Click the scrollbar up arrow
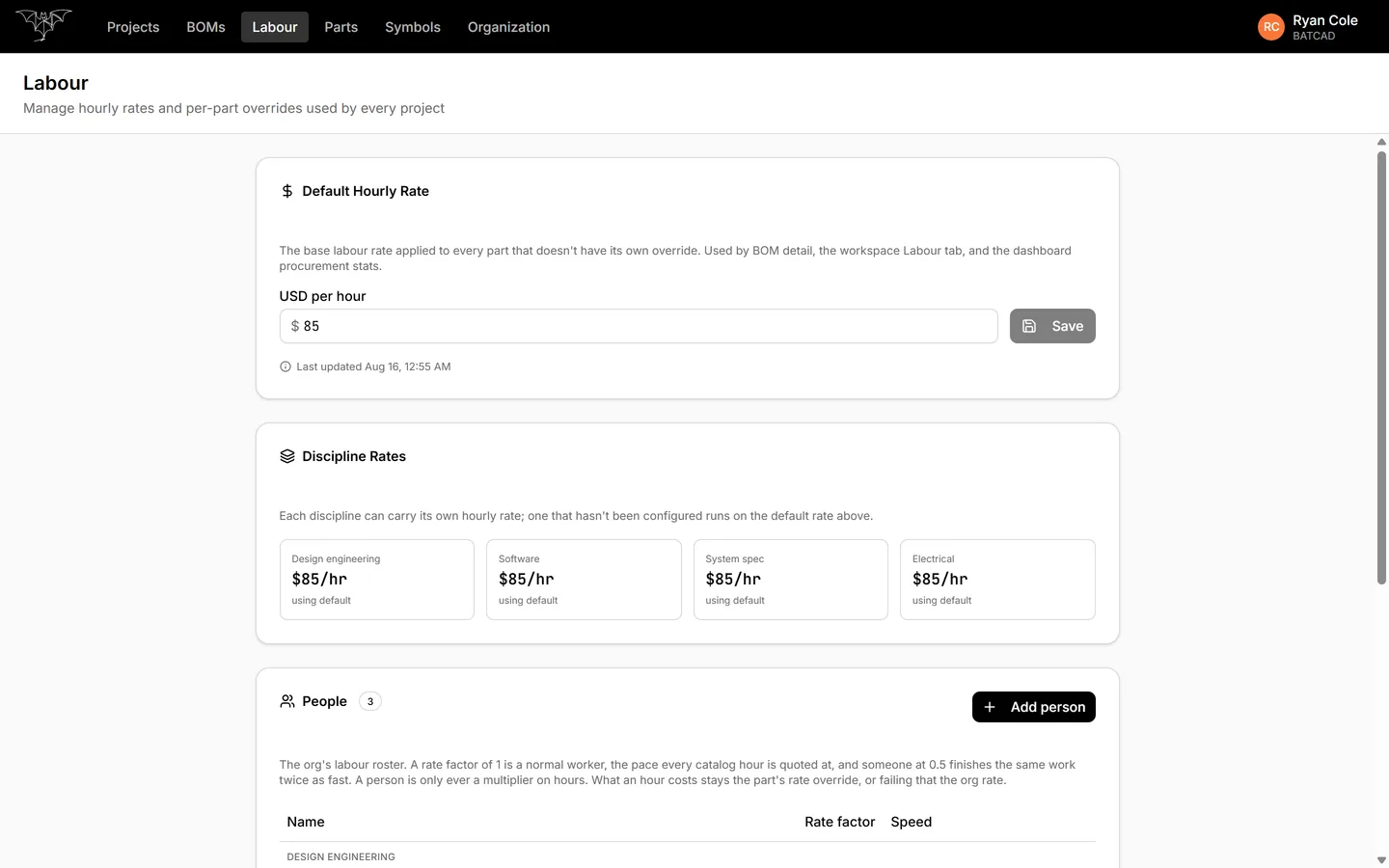Viewport: 1389px width, 868px height. tap(1381, 142)
